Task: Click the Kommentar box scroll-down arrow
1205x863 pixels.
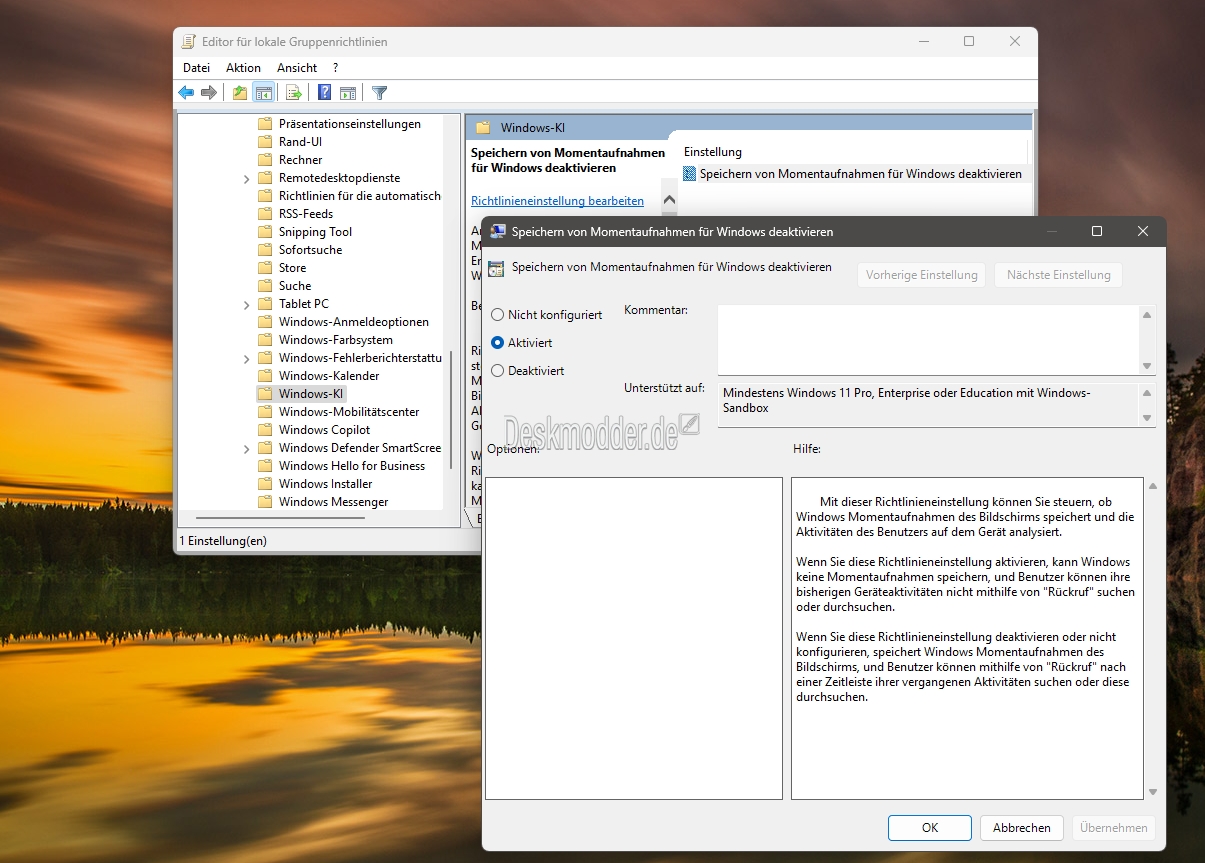Action: pyautogui.click(x=1147, y=366)
